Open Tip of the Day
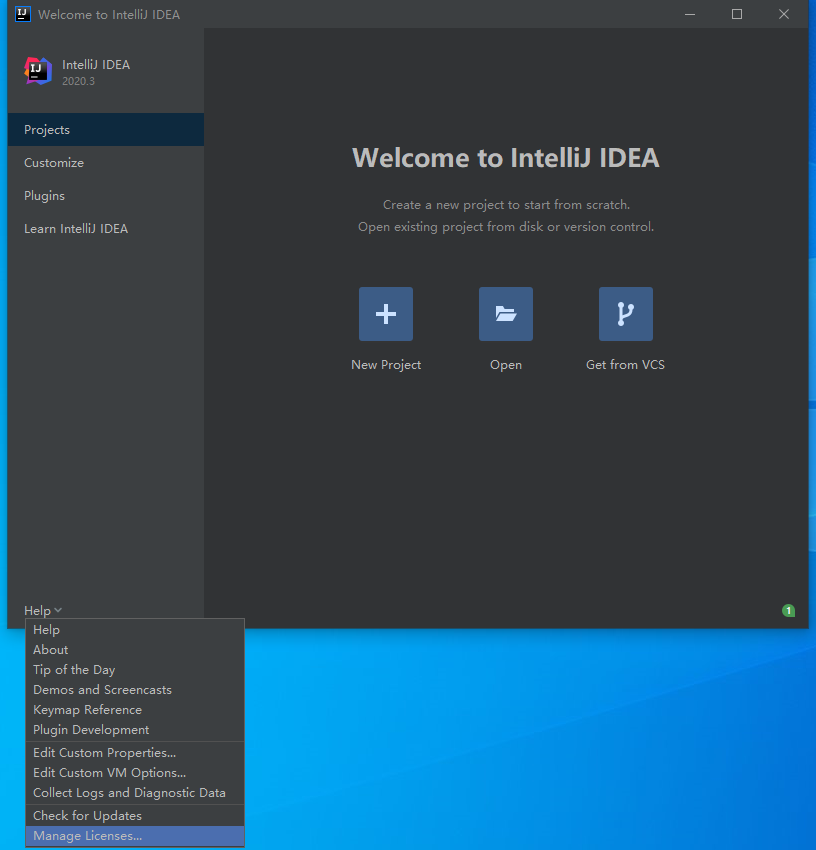 (x=135, y=669)
